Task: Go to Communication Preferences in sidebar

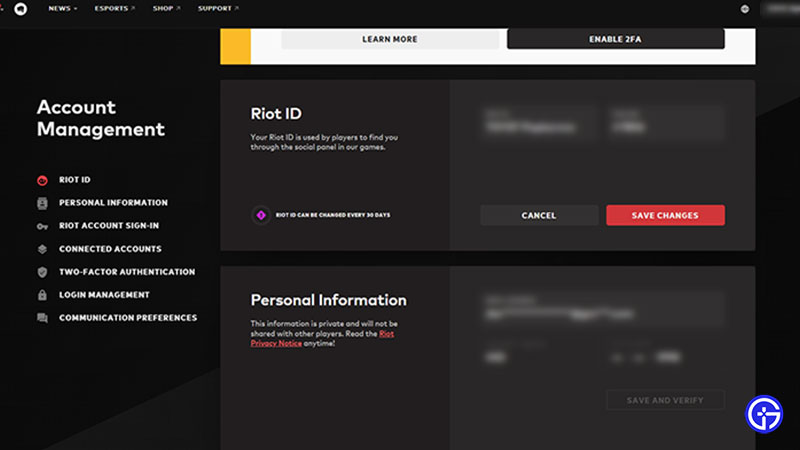Action: [x=128, y=318]
